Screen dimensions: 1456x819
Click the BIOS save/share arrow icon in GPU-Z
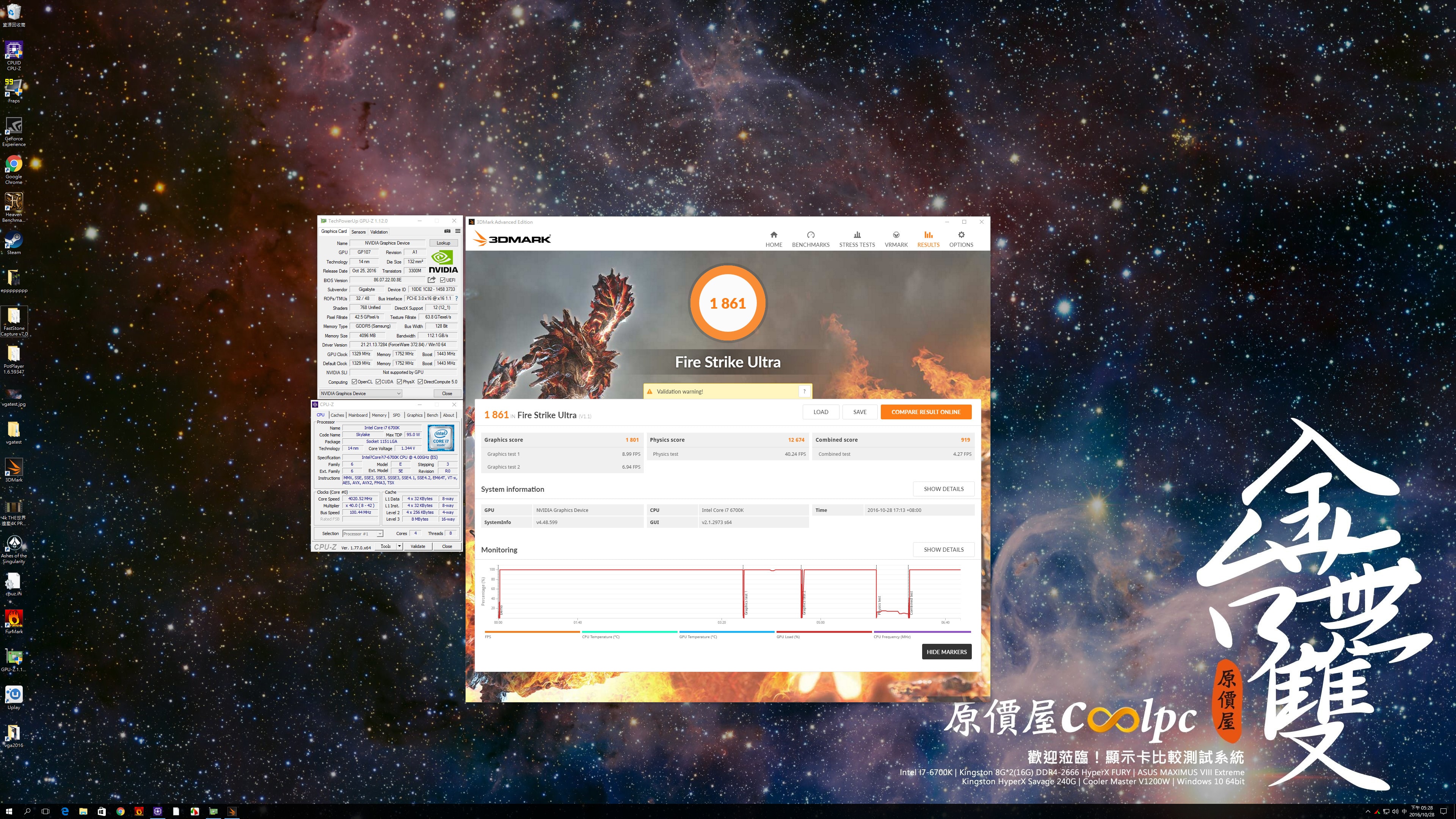(x=432, y=280)
